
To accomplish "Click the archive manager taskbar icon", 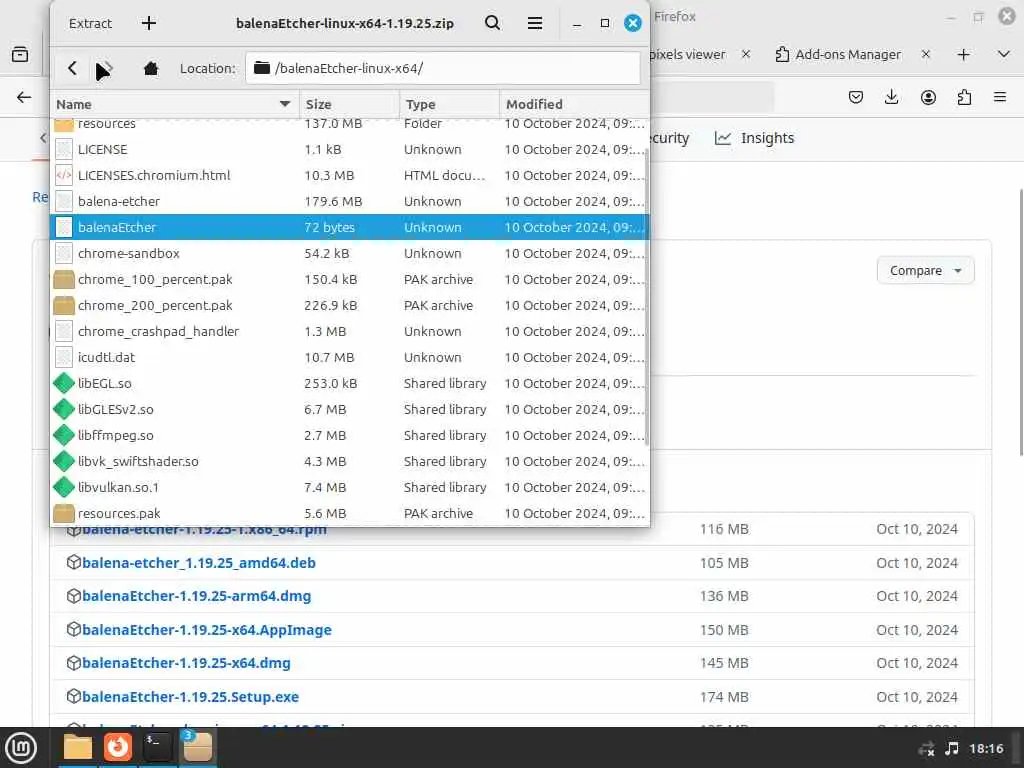I will (197, 747).
